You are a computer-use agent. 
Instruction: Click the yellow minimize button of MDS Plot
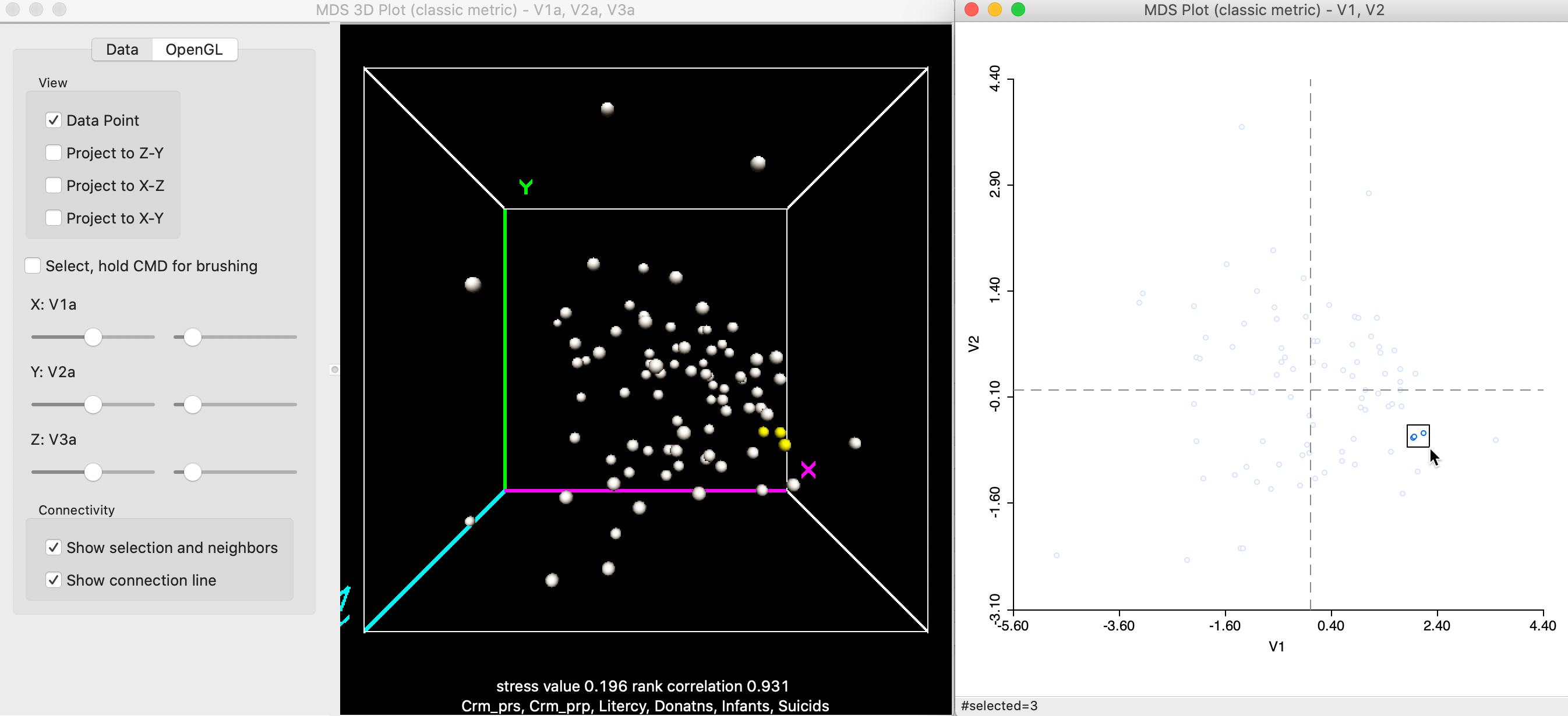(995, 10)
